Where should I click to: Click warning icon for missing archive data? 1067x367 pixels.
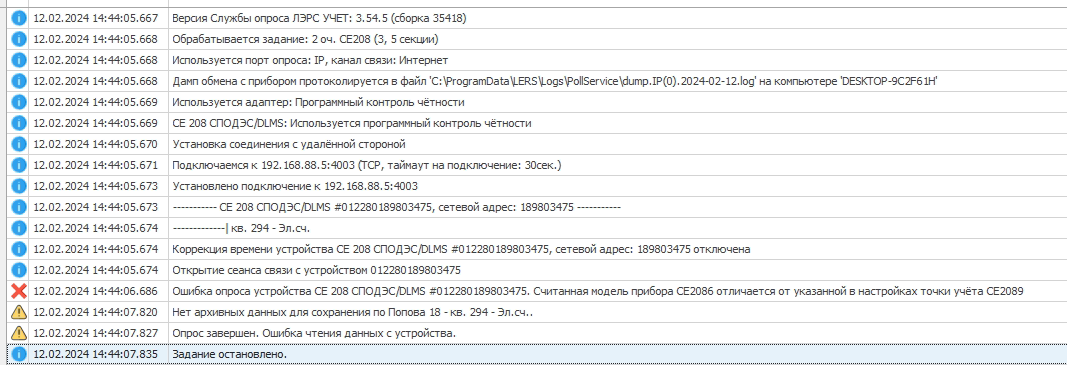(x=19, y=313)
